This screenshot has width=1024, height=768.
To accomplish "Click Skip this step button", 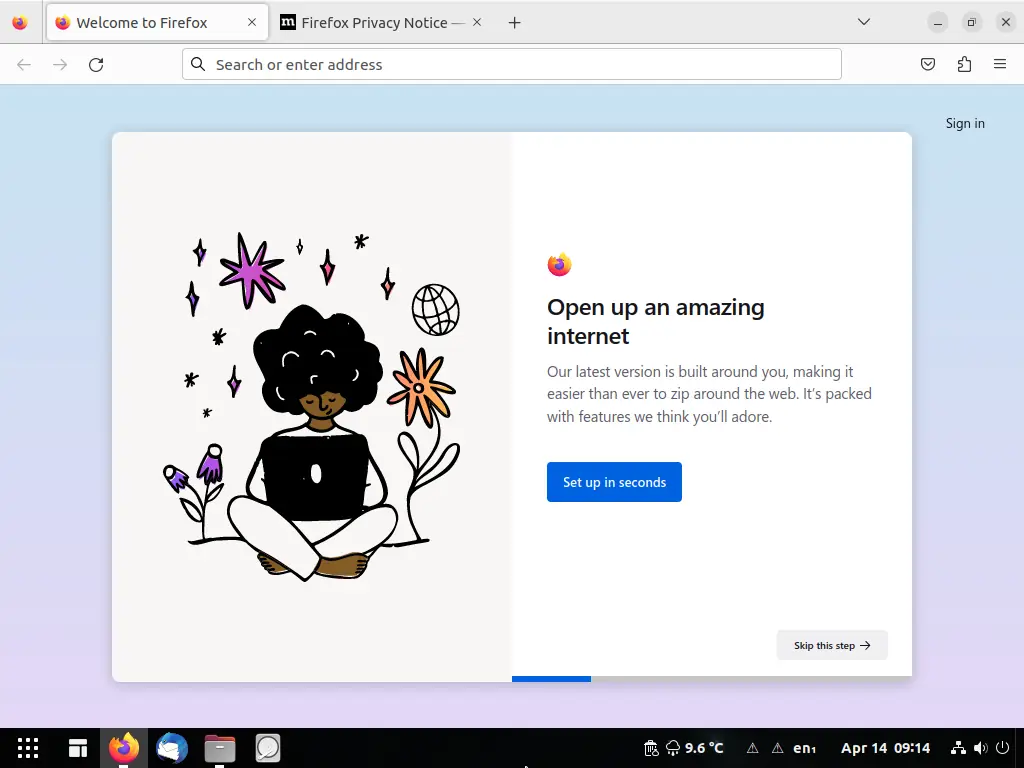I will pos(832,645).
